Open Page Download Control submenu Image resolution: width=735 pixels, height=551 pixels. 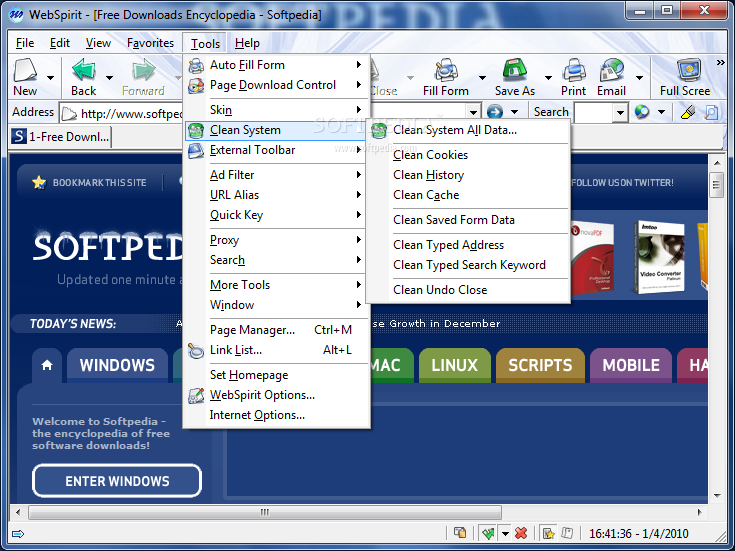pos(275,85)
